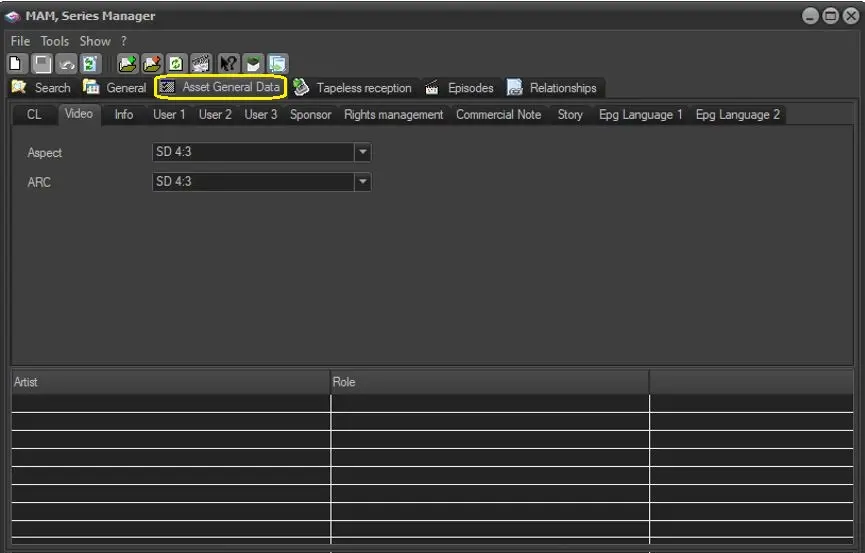The image size is (865, 553).
Task: Click the last toolbar icon with stacked windows
Action: (277, 63)
